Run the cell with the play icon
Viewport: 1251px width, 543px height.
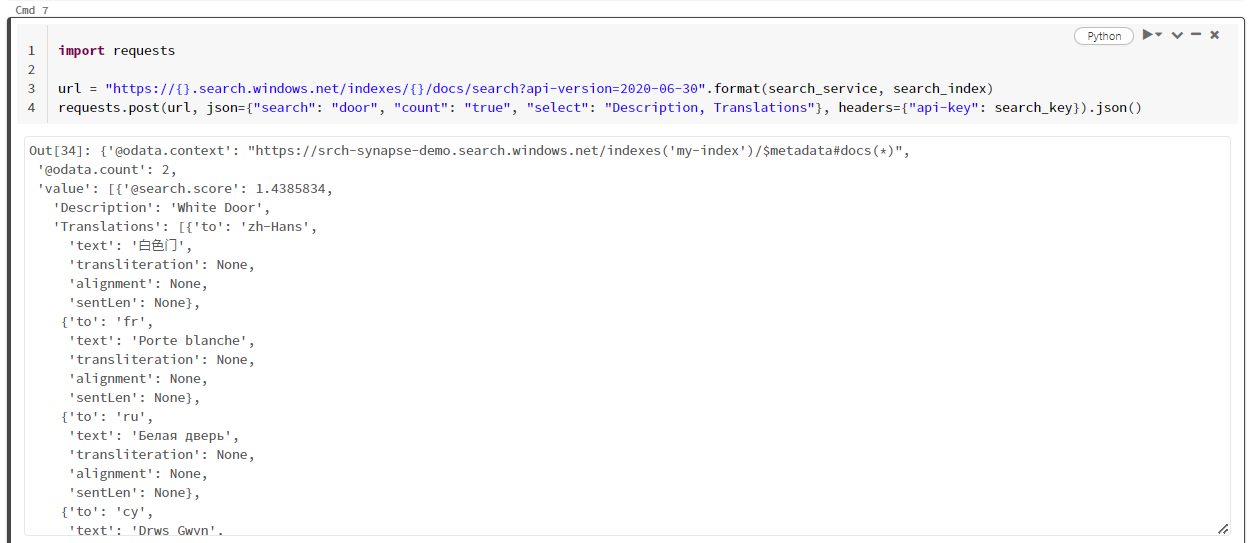(x=1149, y=35)
